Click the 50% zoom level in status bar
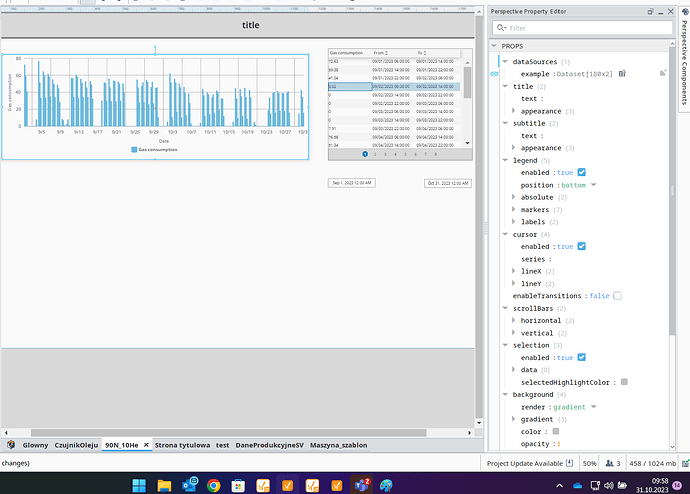 (589, 463)
